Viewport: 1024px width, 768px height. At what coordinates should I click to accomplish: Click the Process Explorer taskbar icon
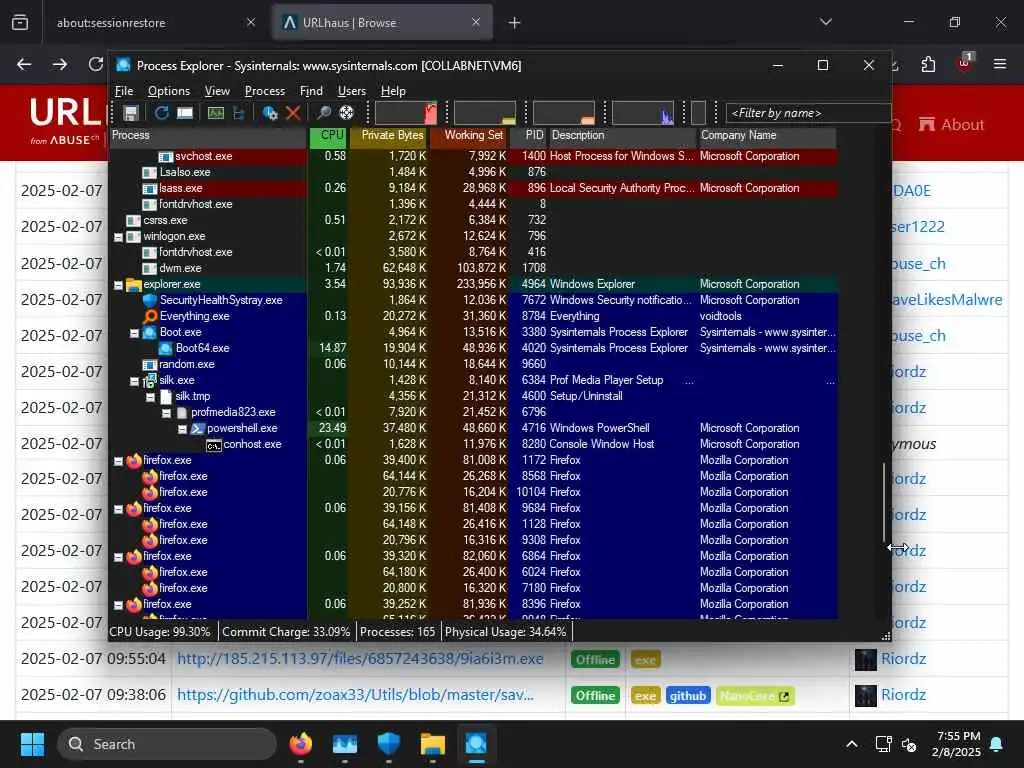click(x=476, y=744)
